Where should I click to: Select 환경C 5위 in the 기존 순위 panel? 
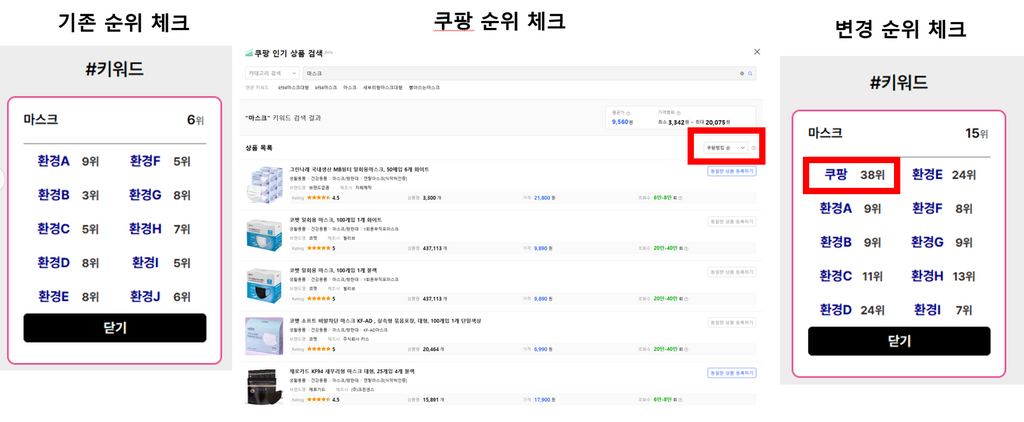69,229
